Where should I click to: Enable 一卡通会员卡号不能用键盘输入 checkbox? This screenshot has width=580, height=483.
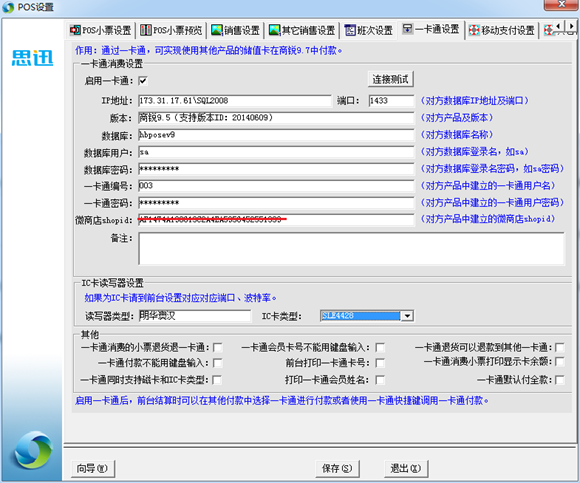380,347
